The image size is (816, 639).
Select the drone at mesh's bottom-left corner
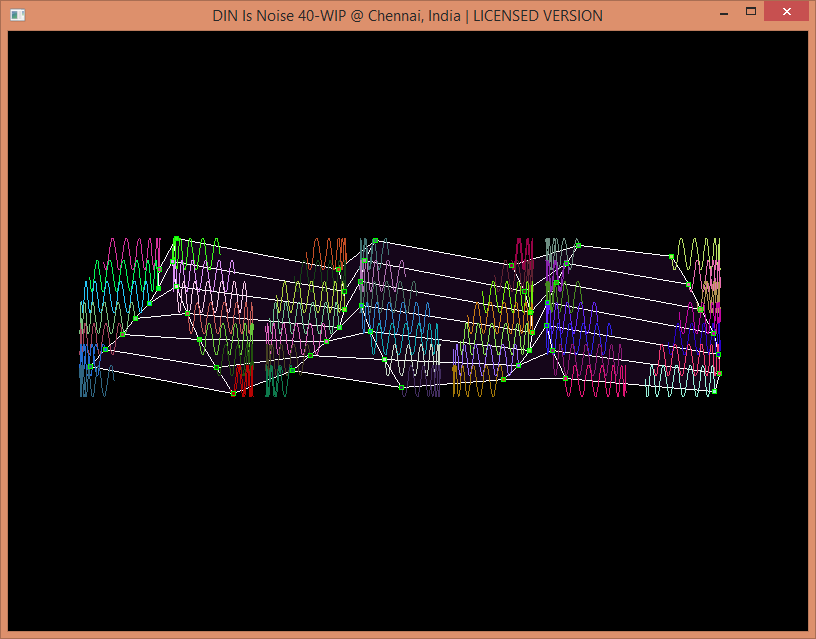click(x=90, y=367)
